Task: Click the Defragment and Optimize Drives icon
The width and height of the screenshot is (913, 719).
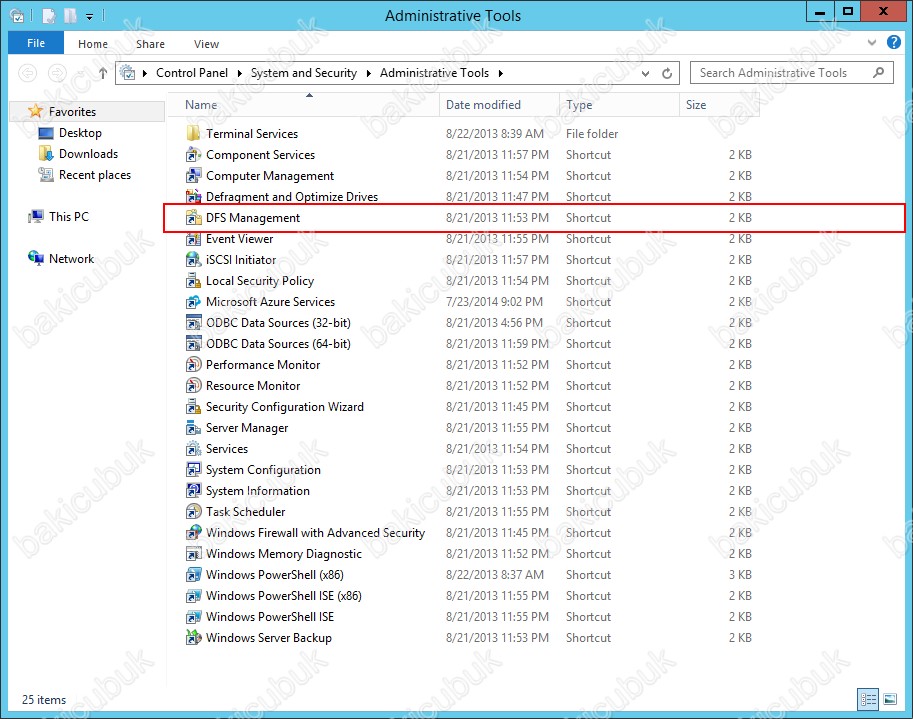Action: 193,197
